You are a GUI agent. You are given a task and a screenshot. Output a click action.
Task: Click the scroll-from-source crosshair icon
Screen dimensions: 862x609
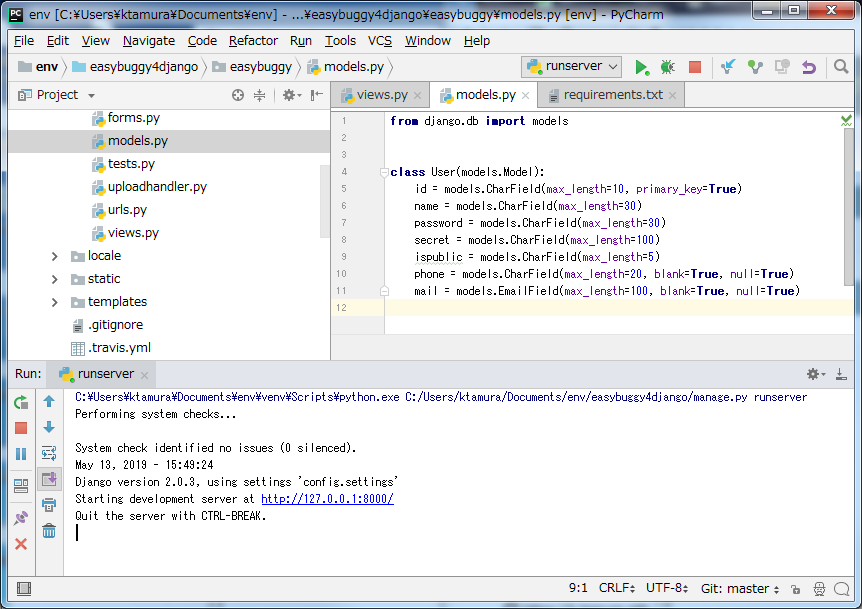(x=237, y=95)
